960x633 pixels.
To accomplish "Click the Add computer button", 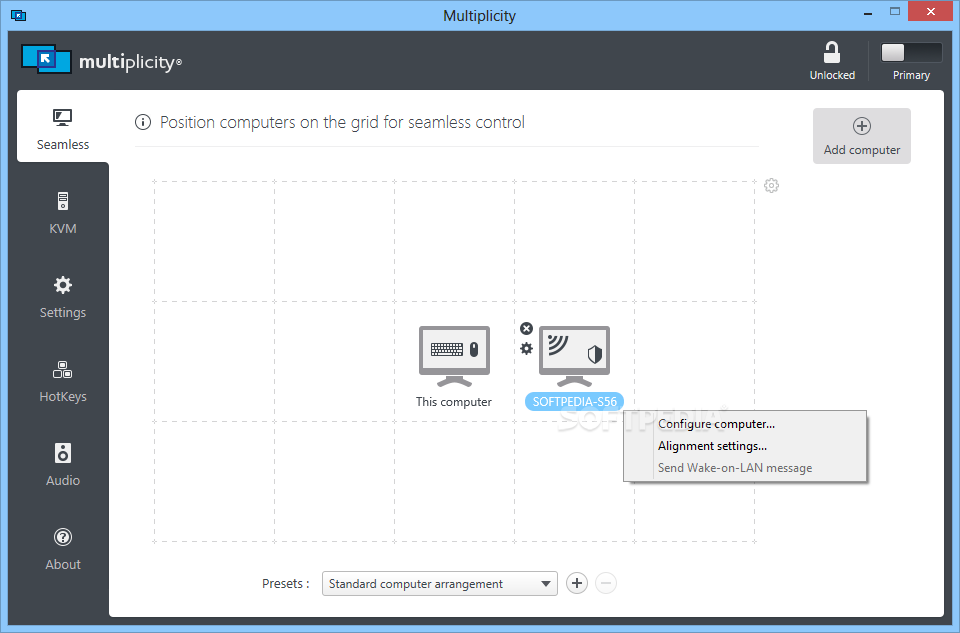I will (861, 136).
